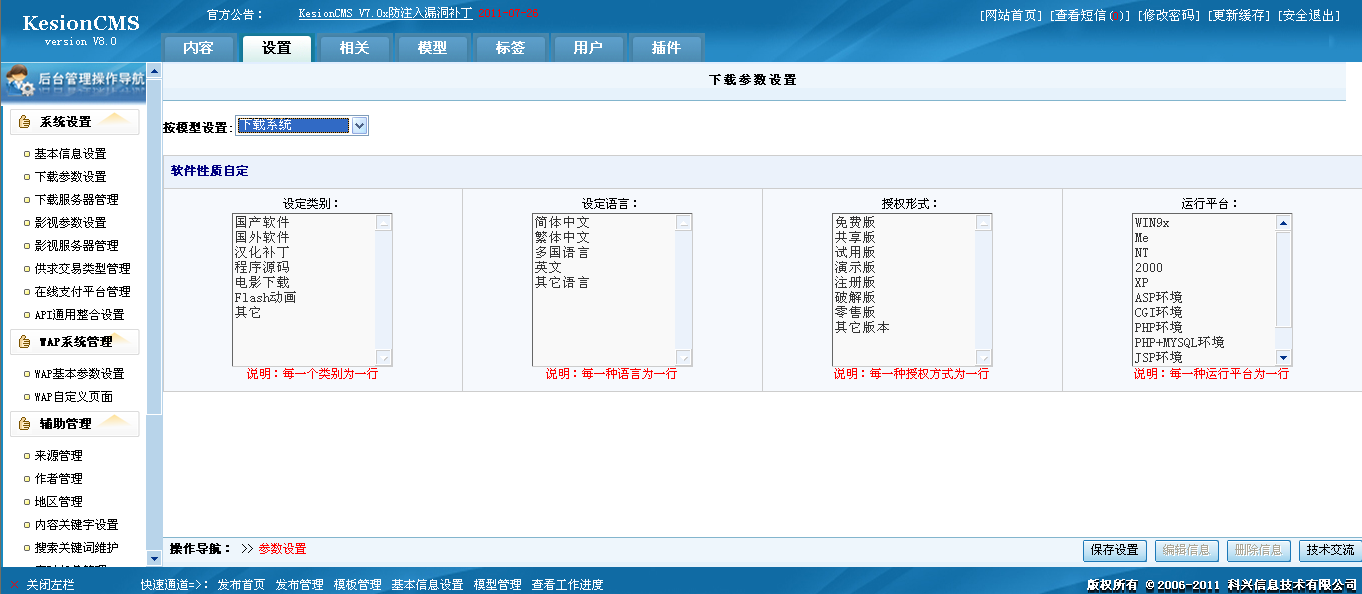The width and height of the screenshot is (1362, 594).
Task: Click the down arrow on 运行平台 list scrollbar
Action: pyautogui.click(x=1283, y=357)
